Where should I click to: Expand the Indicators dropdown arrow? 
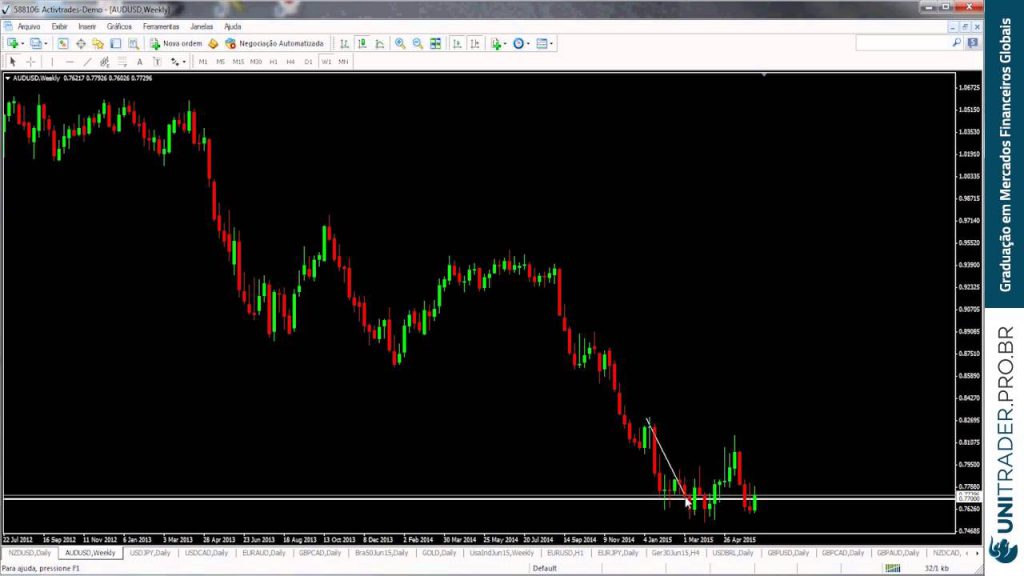[505, 44]
